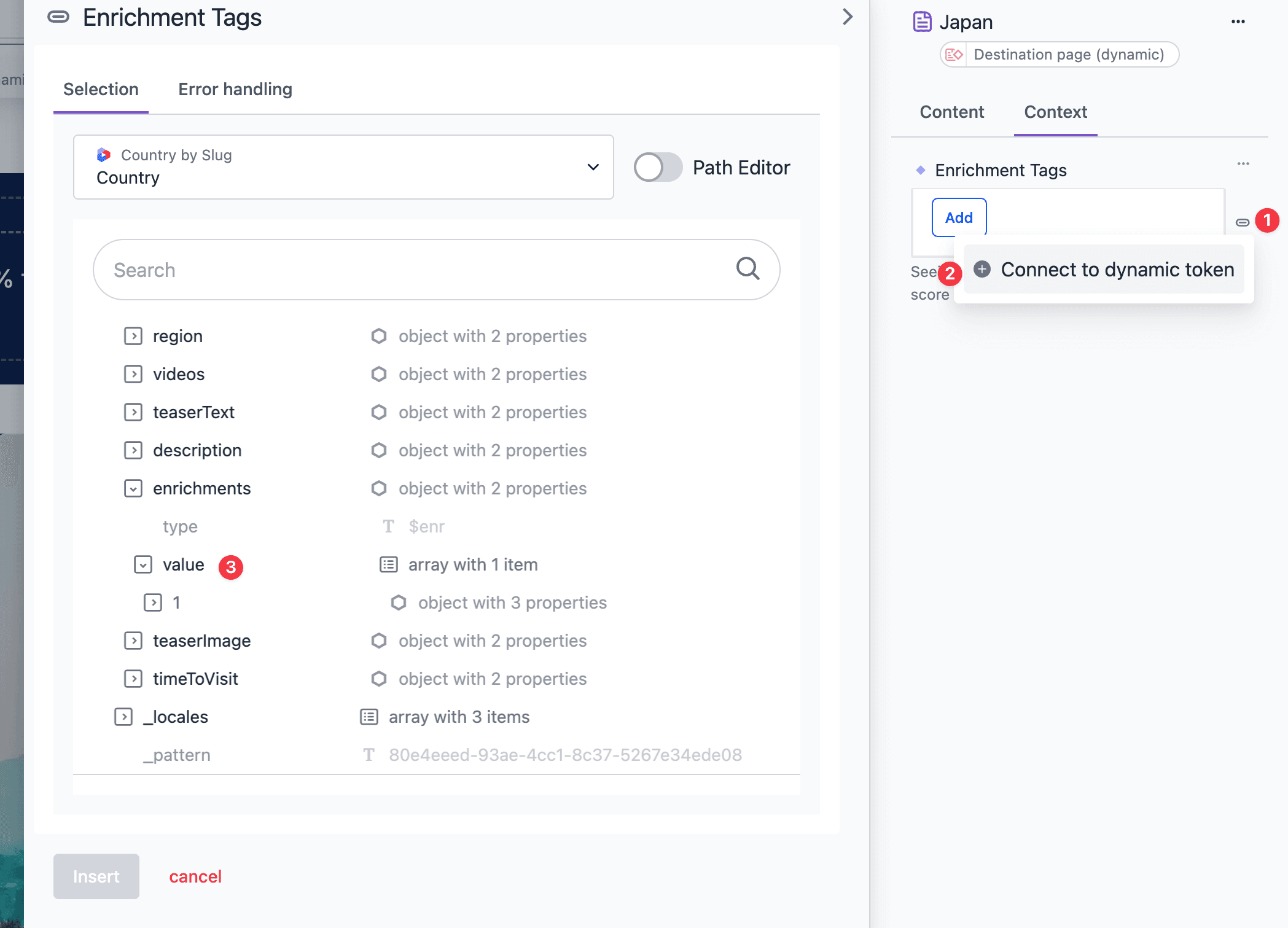Click the Country by Slug source icon

click(x=104, y=155)
